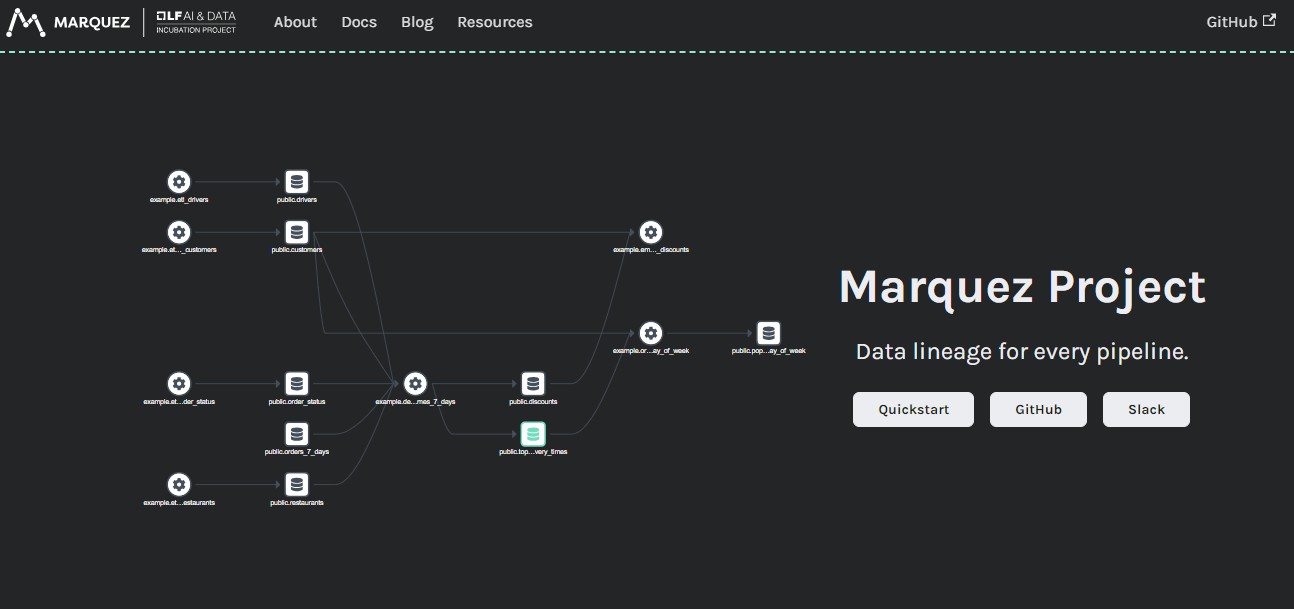Click the Quickstart button

pyautogui.click(x=913, y=410)
